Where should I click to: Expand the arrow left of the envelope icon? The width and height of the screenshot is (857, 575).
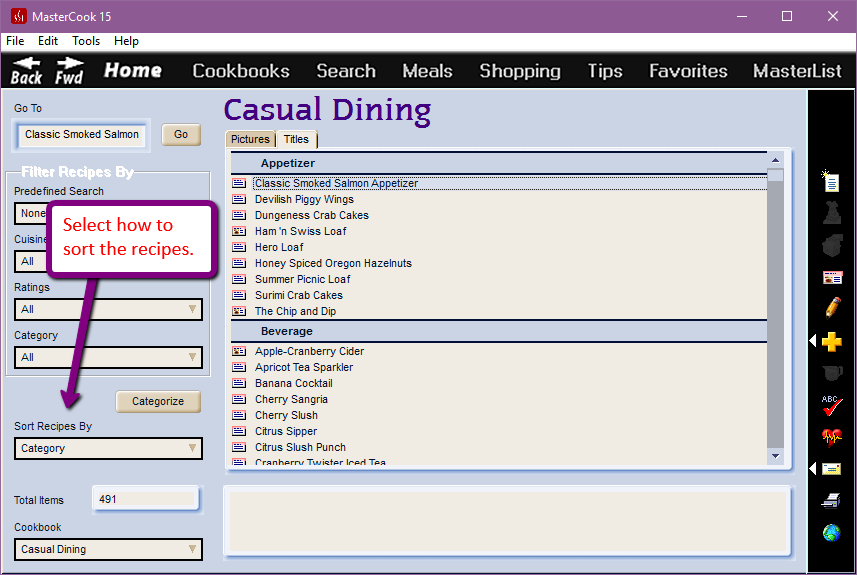coord(813,468)
